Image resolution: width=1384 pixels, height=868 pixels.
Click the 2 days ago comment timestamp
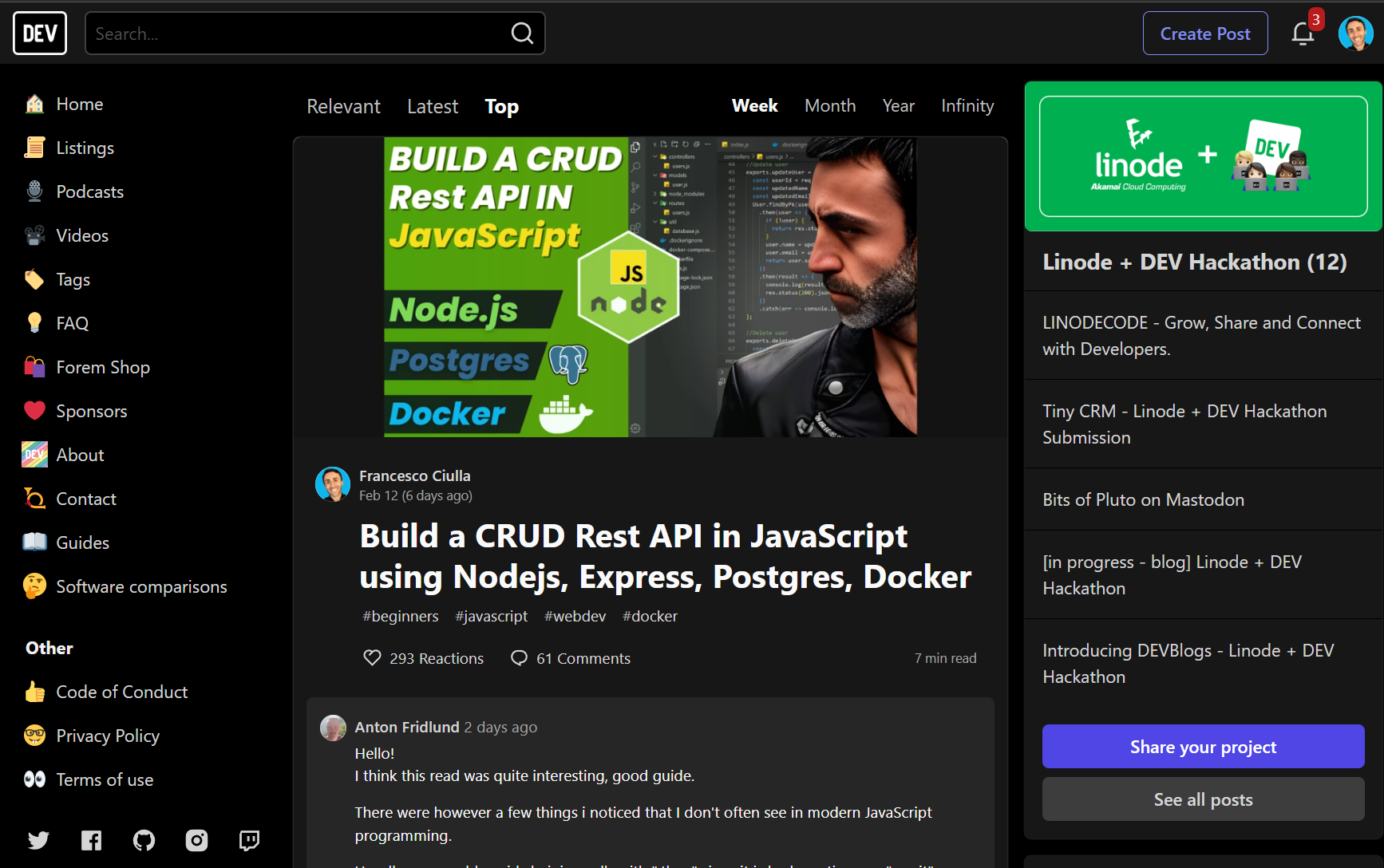[x=500, y=727]
